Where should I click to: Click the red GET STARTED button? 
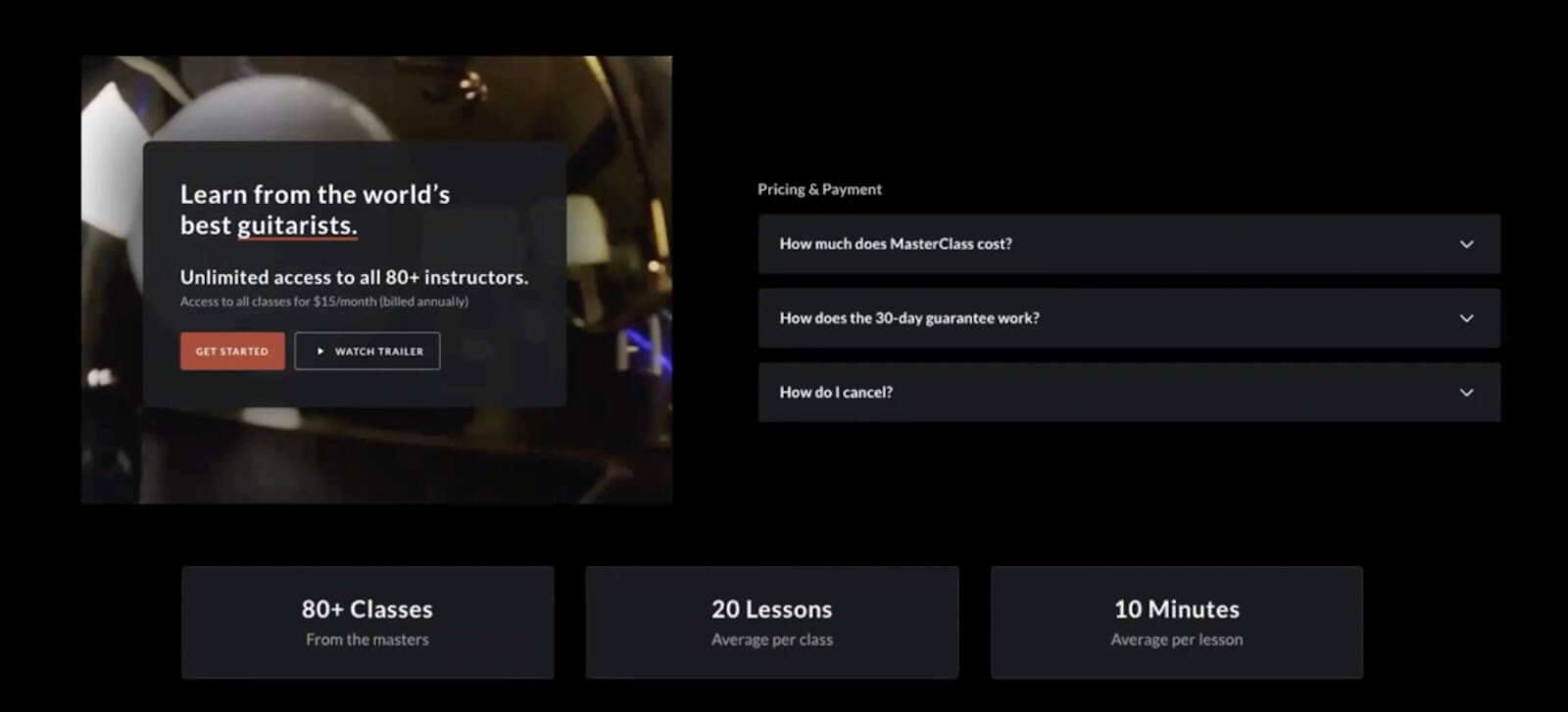click(x=232, y=351)
